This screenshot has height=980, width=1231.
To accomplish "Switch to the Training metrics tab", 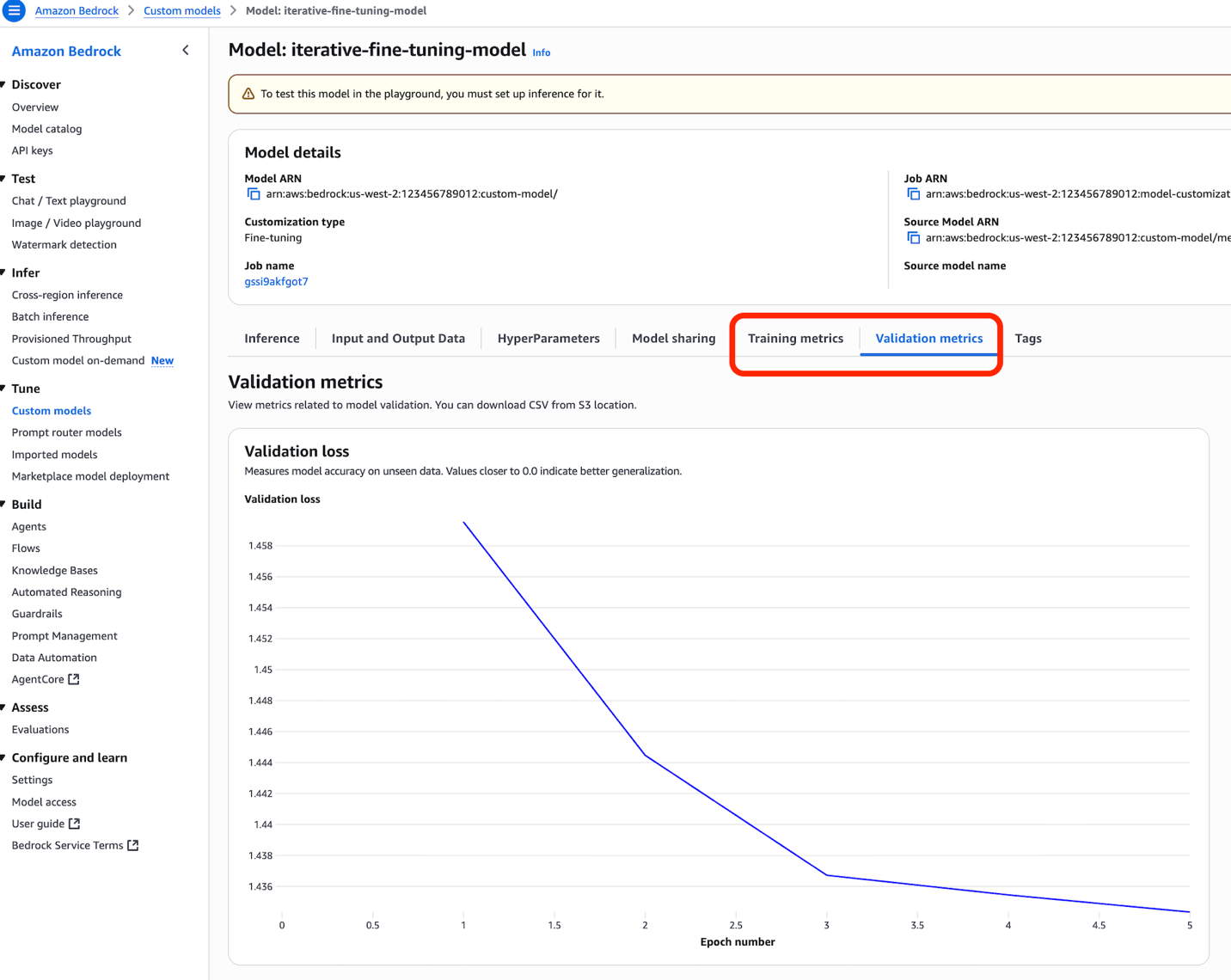I will tap(795, 338).
